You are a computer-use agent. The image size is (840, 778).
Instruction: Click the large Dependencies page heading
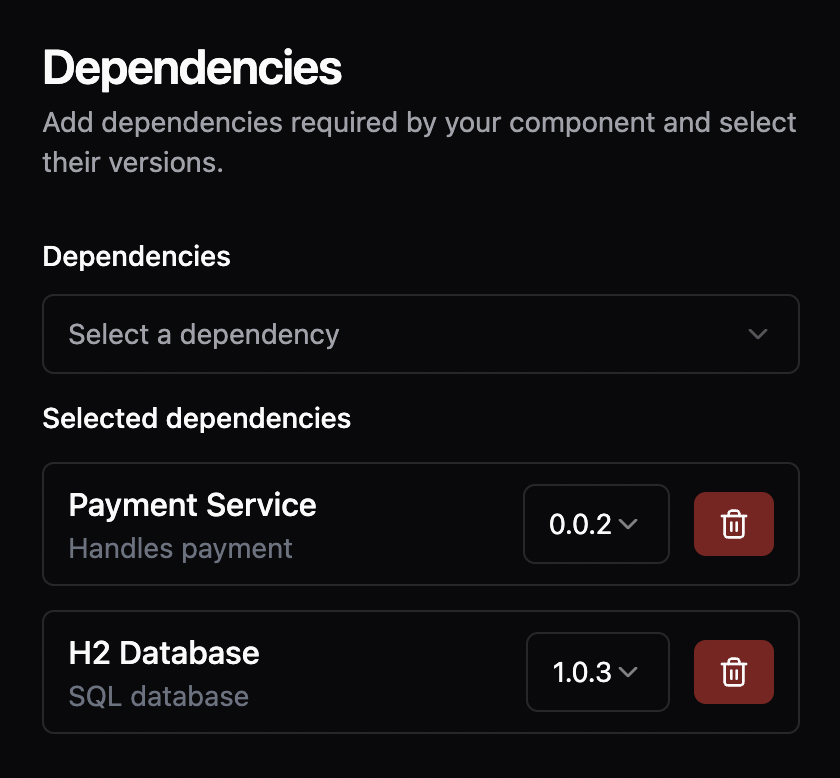coord(192,68)
